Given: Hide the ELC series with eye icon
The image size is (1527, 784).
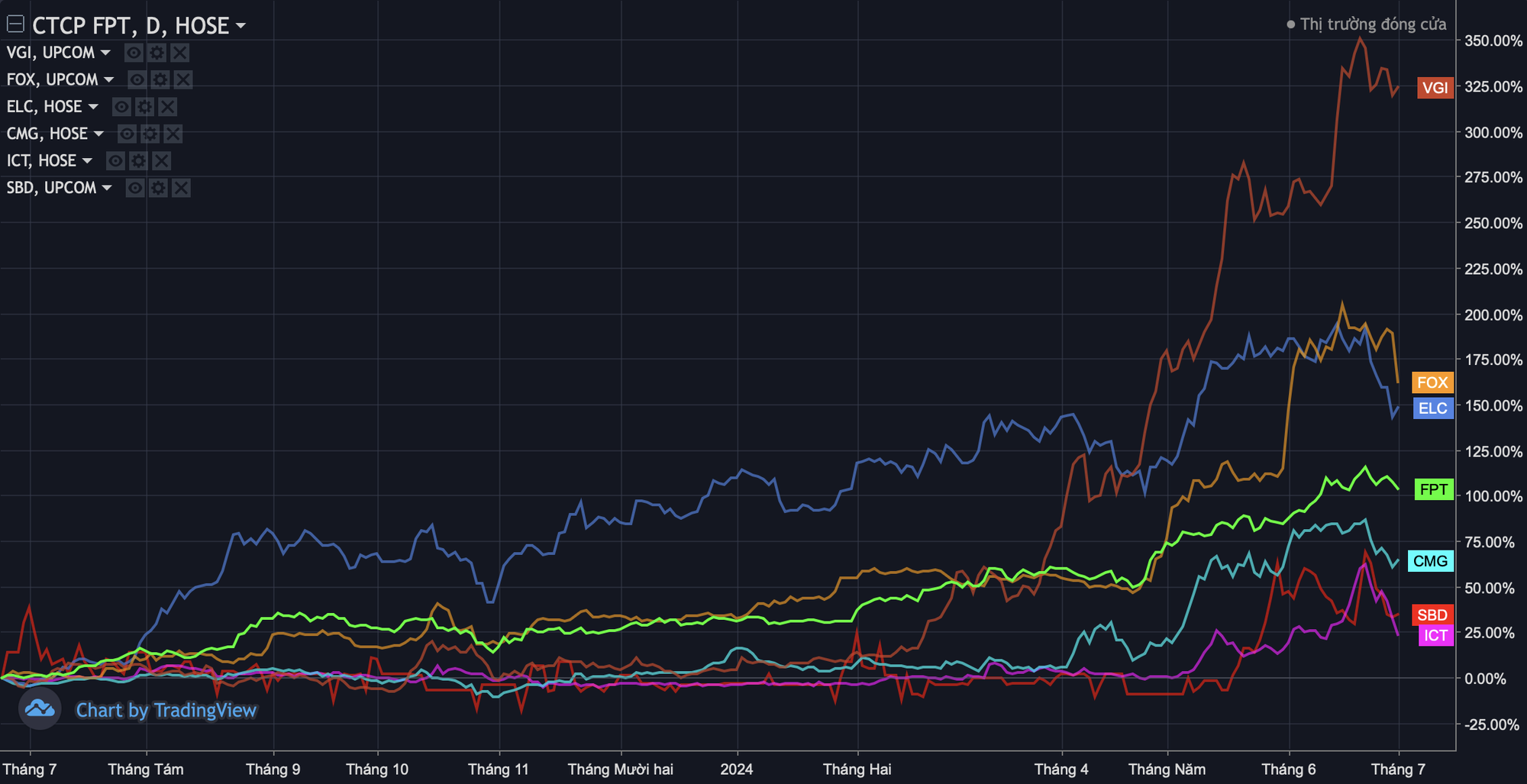Looking at the screenshot, I should coord(121,107).
